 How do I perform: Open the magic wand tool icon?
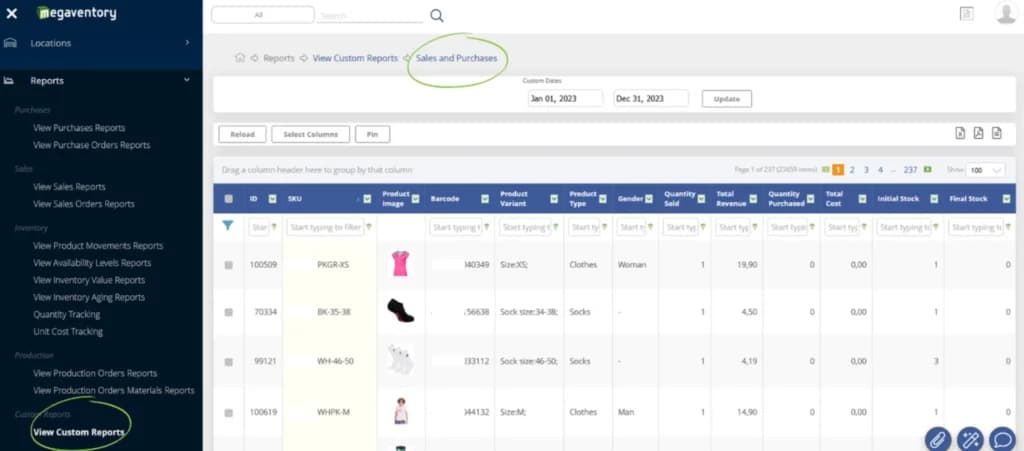pos(970,439)
